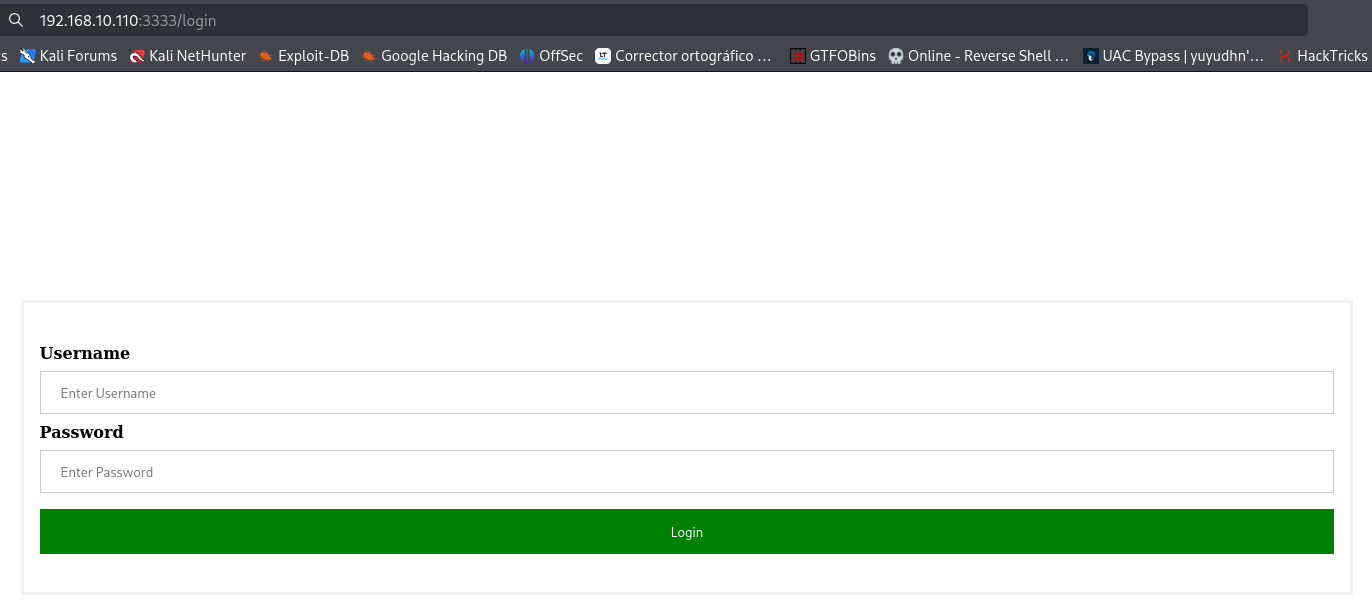Click the URL 192.168.10.110:3333/login address field

654,20
